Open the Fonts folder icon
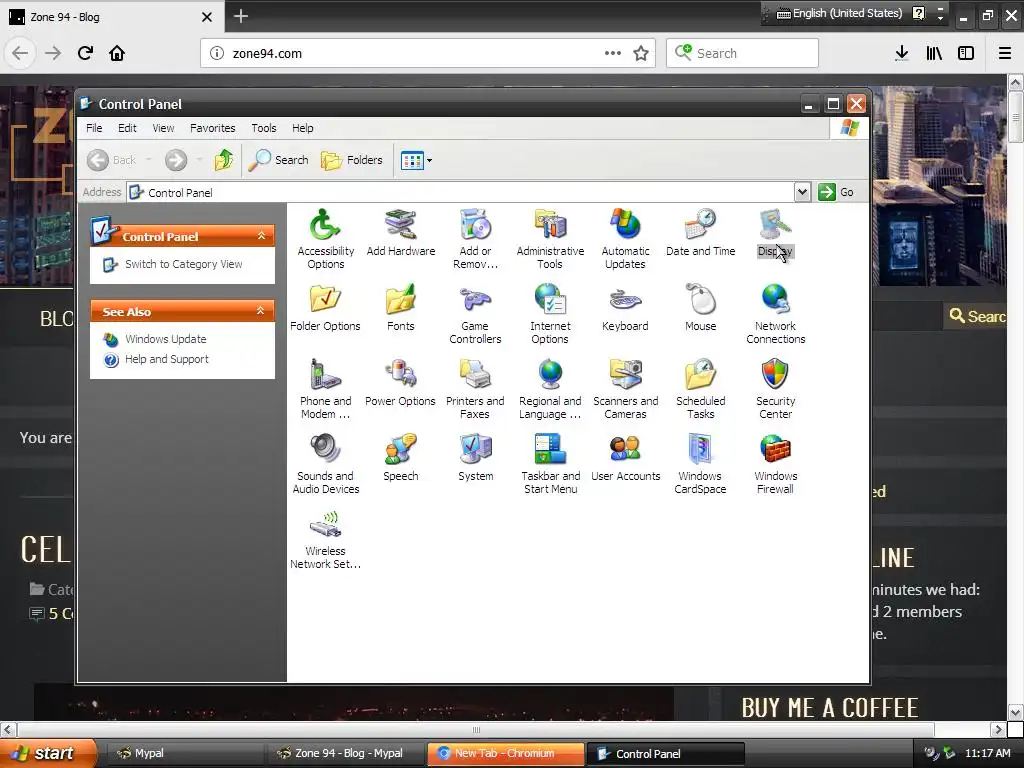Screen dimensions: 1024x768 pyautogui.click(x=400, y=307)
